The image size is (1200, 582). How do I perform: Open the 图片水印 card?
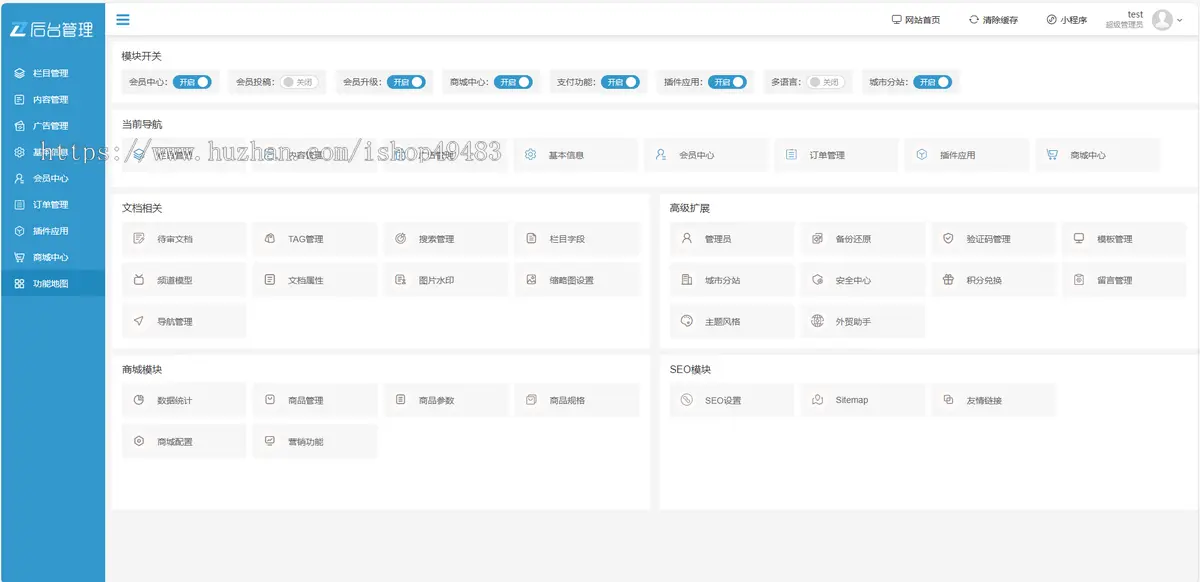coord(446,280)
